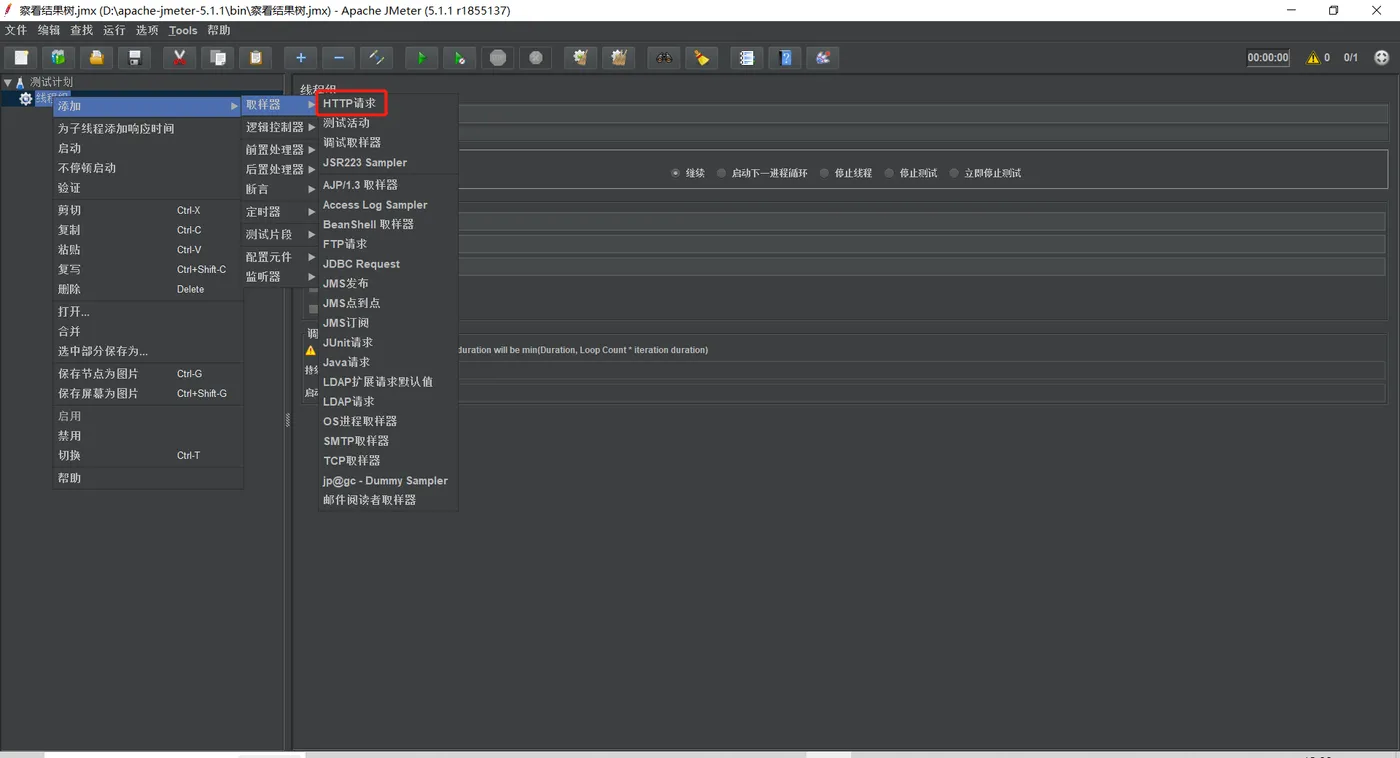Click the New test plan toolbar icon
Image resolution: width=1400 pixels, height=758 pixels.
click(21, 58)
